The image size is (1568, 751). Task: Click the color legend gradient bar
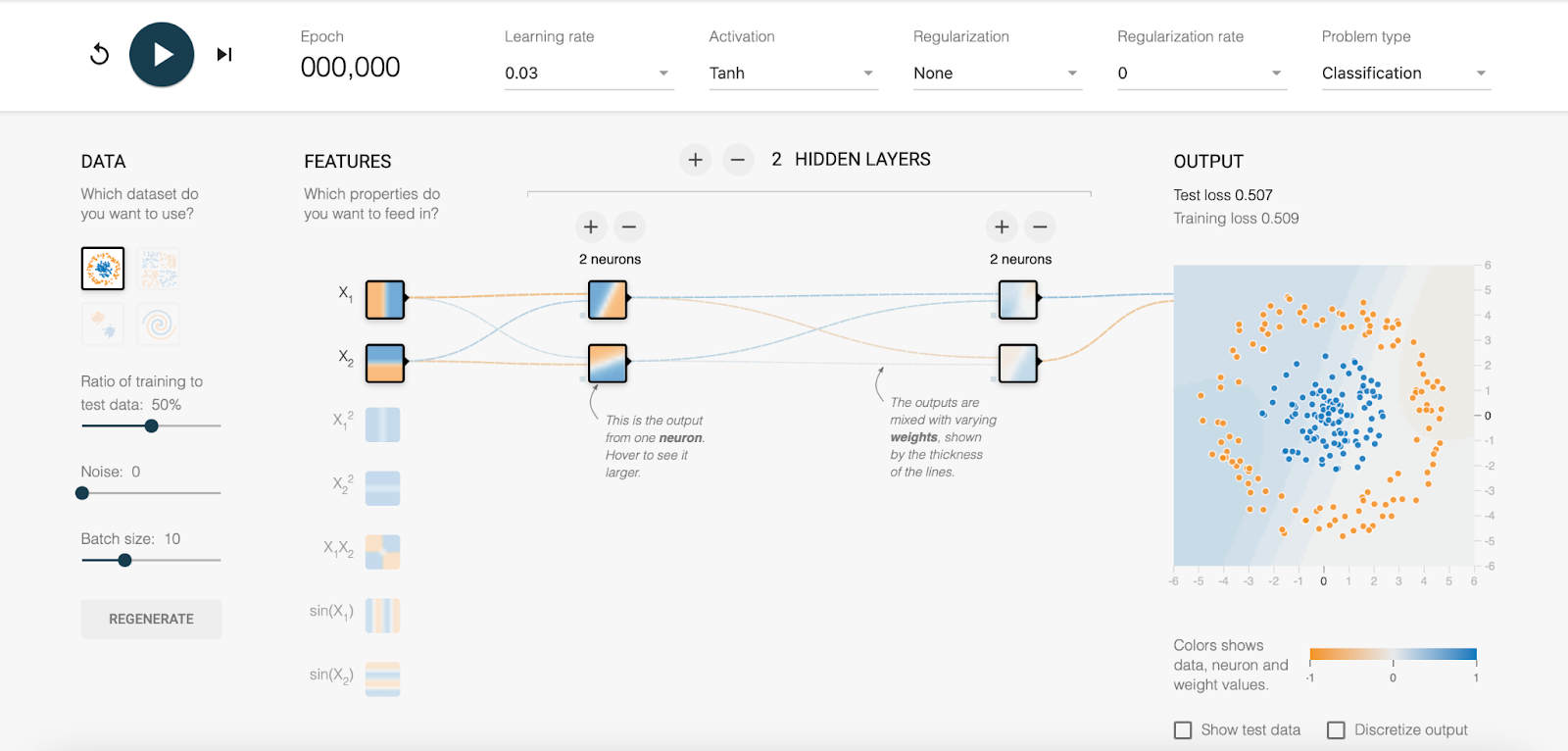coord(1393,654)
